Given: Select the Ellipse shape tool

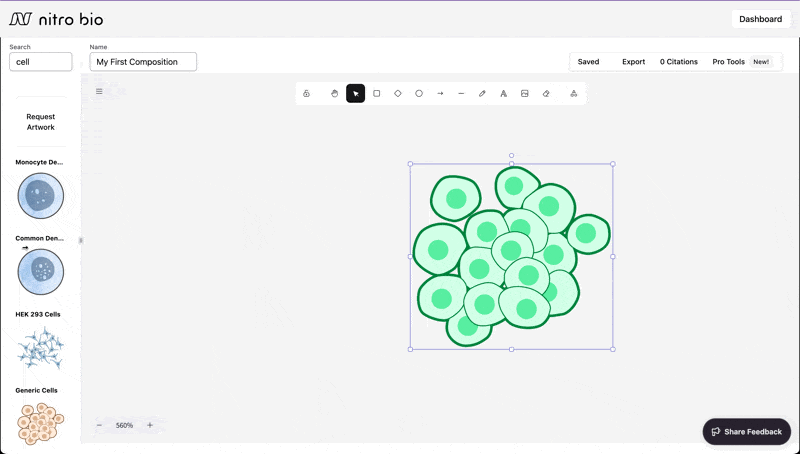Looking at the screenshot, I should coord(419,93).
